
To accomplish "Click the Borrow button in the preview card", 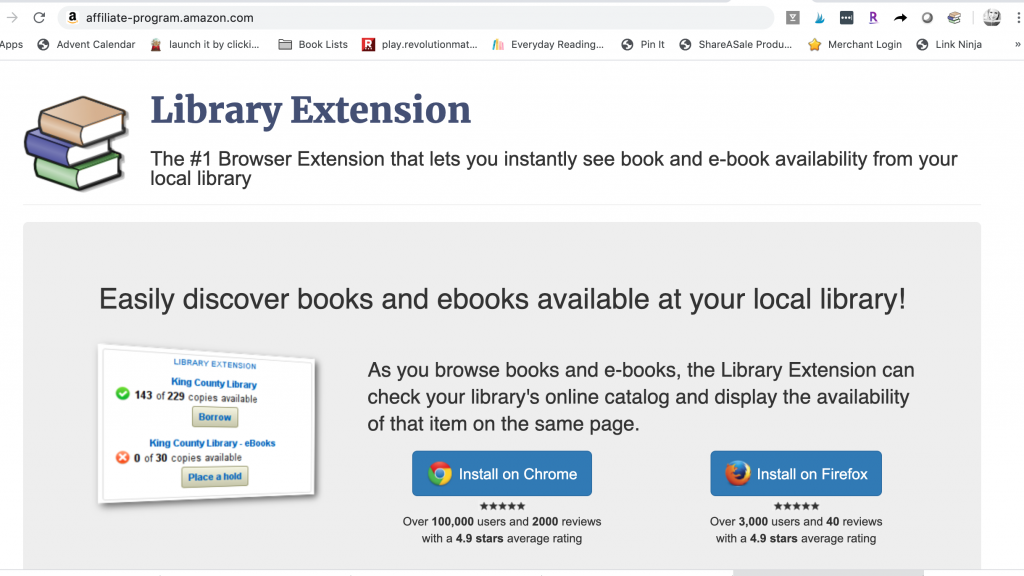I will (x=215, y=417).
